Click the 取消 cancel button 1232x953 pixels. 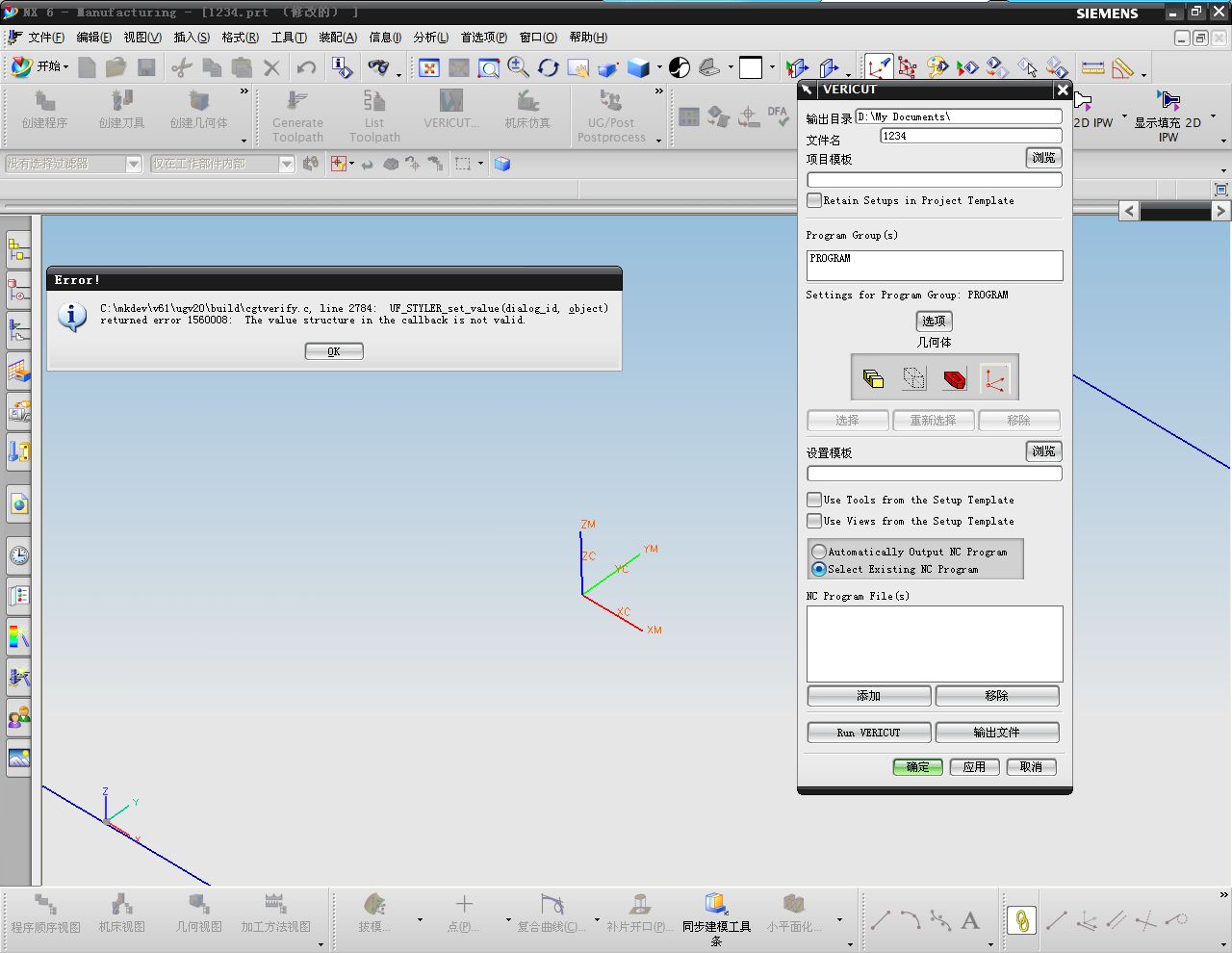coord(1032,767)
